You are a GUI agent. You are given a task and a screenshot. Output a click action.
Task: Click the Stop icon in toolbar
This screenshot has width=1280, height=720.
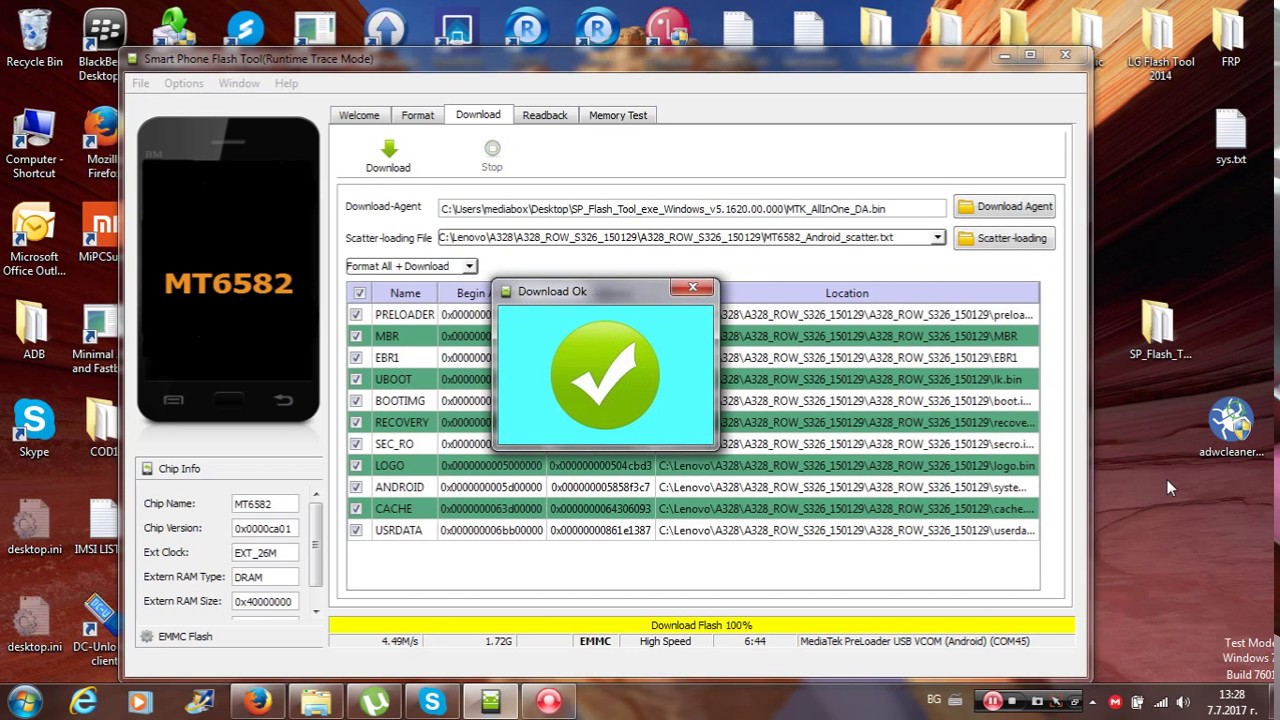(x=492, y=148)
